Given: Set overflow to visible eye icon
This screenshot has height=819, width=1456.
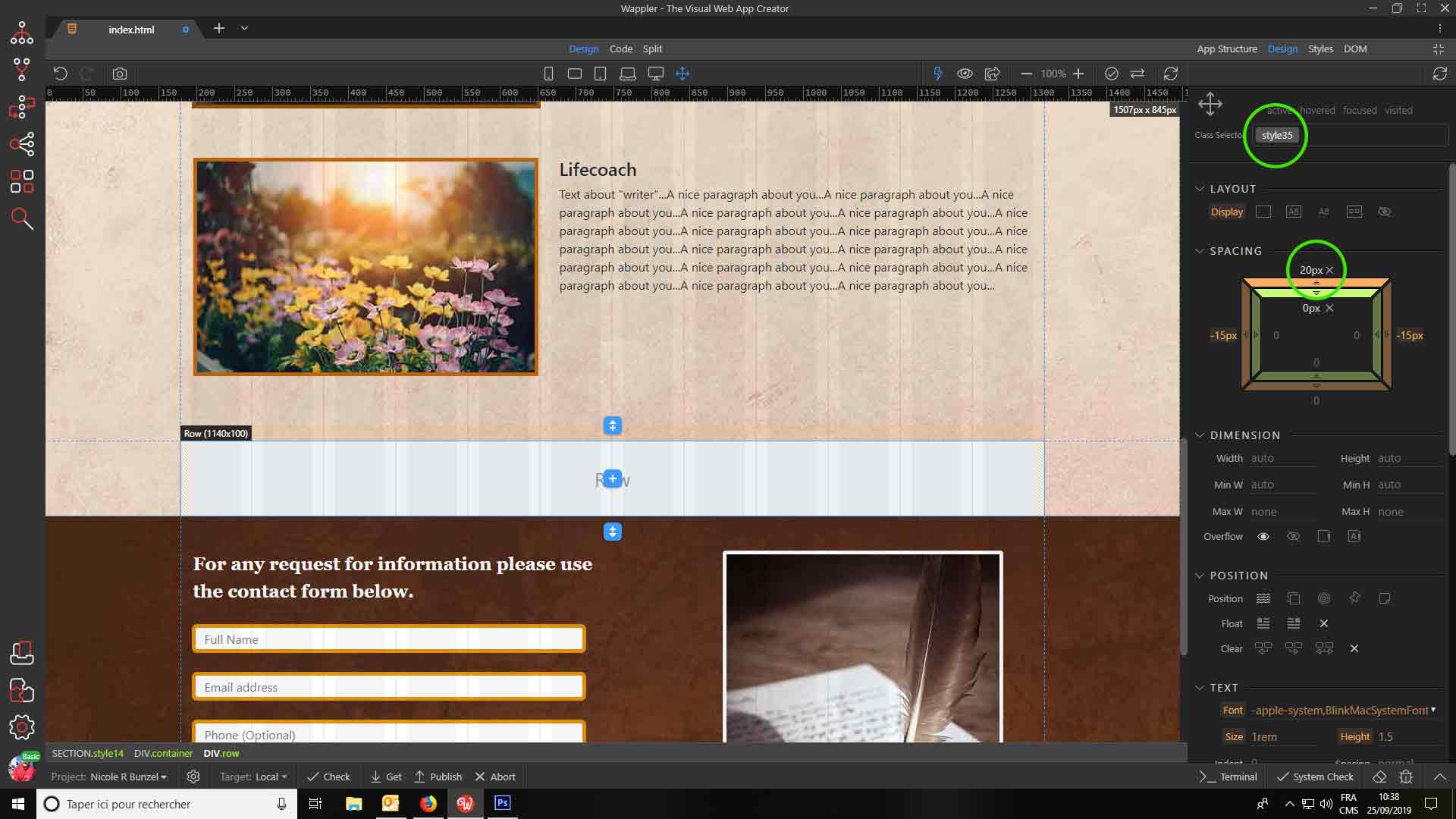Looking at the screenshot, I should pyautogui.click(x=1263, y=536).
